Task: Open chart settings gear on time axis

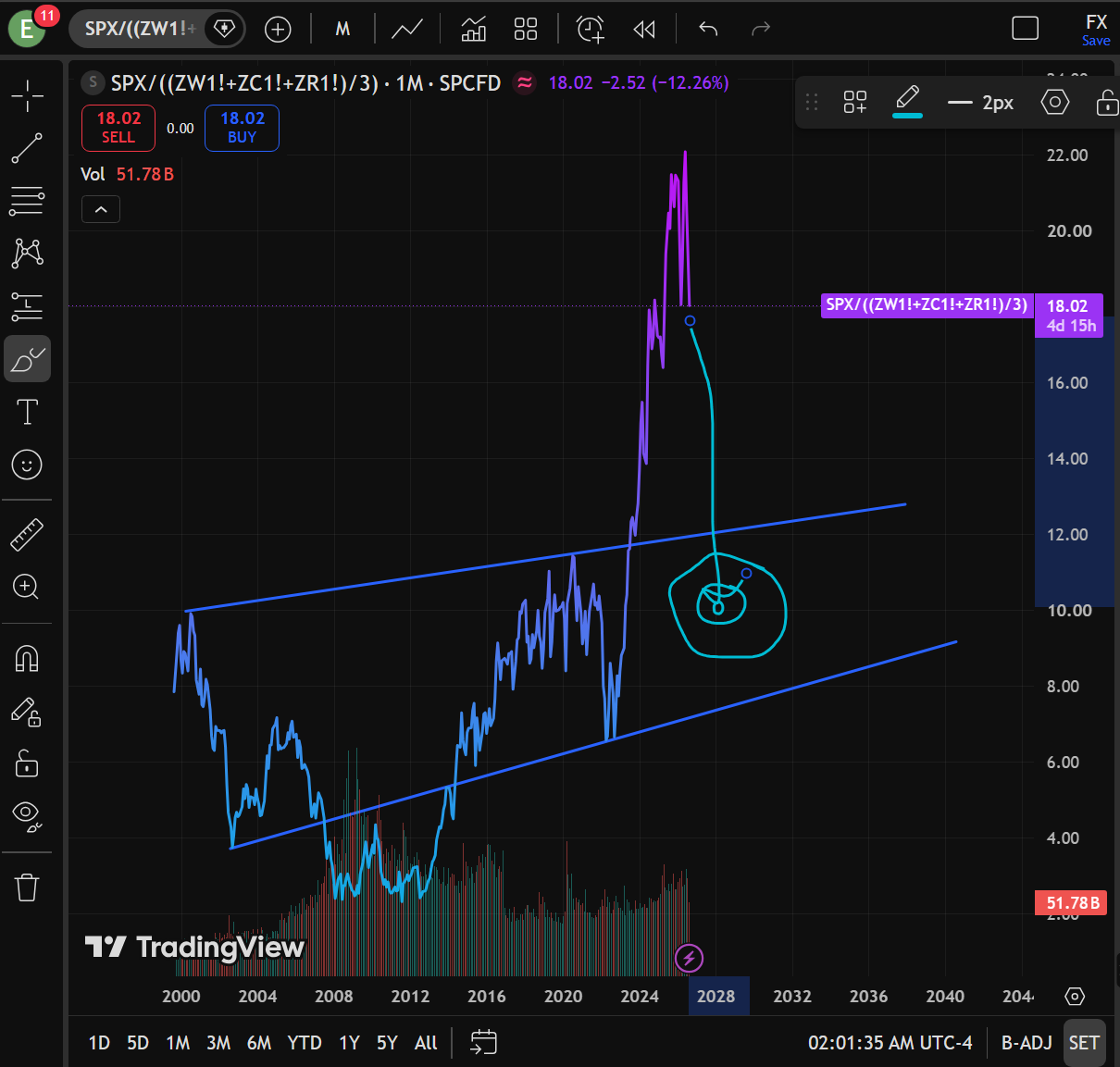Action: point(1075,997)
